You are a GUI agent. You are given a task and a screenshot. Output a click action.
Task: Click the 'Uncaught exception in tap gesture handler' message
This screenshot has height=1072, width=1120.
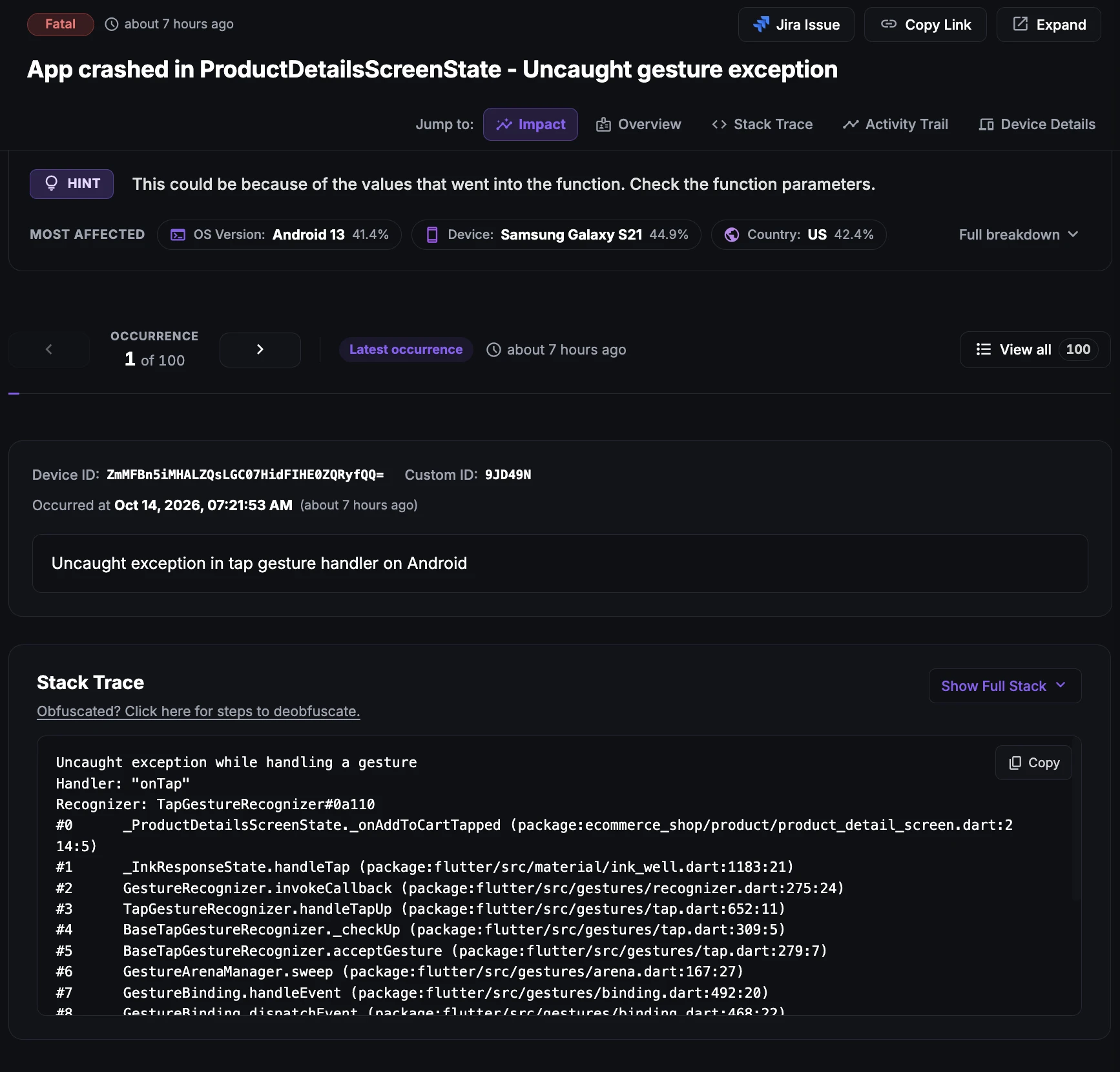pos(259,563)
